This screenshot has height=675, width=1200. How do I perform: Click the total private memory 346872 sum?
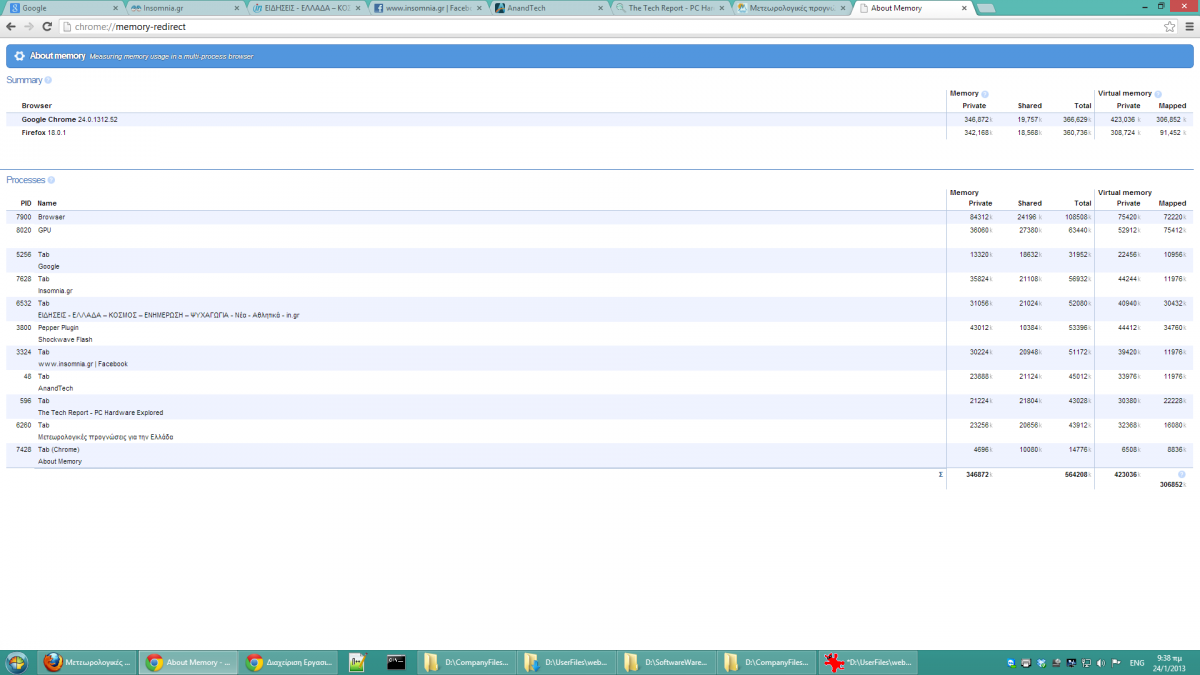coord(977,474)
